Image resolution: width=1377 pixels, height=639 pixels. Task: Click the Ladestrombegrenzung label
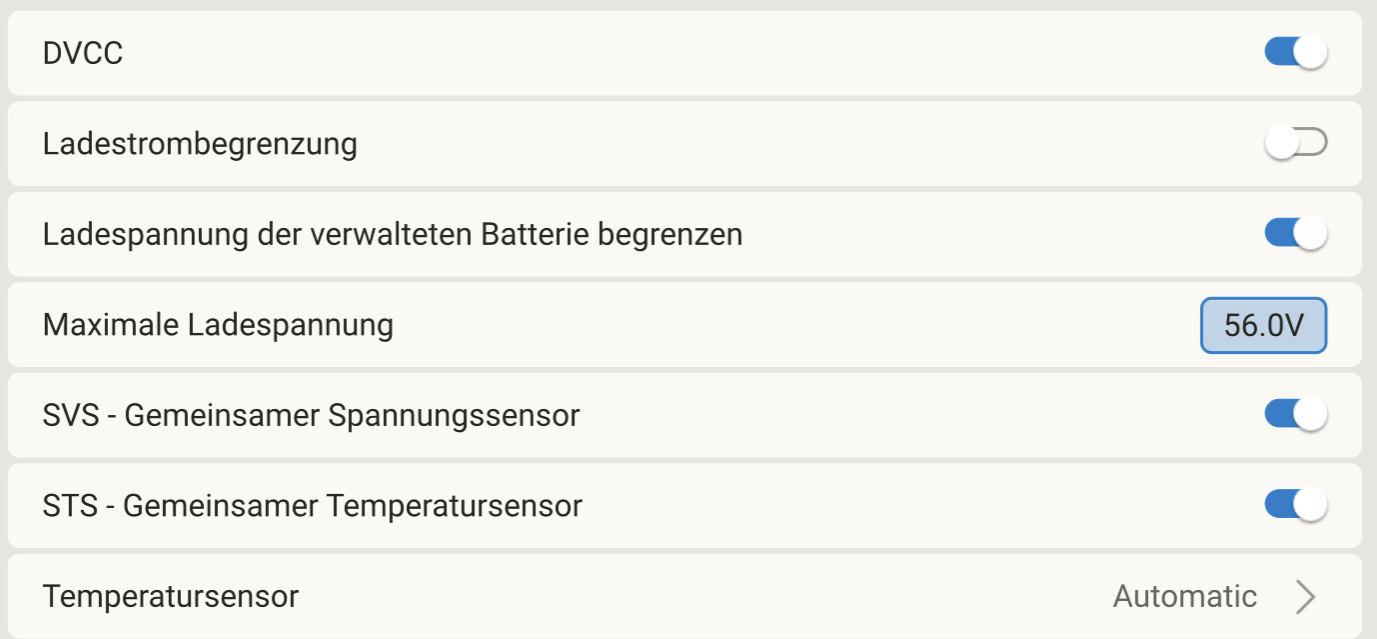point(200,144)
